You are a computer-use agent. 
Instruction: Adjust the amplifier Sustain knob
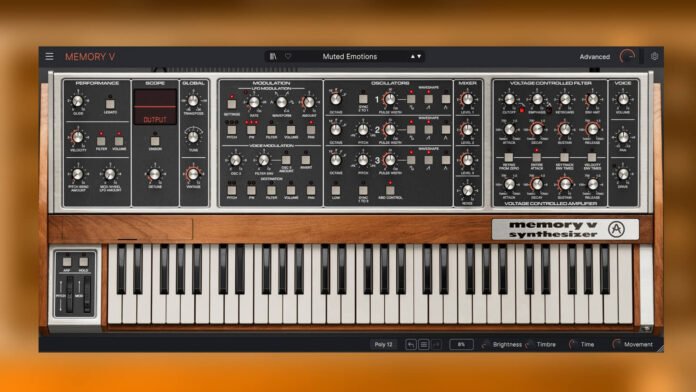tap(565, 184)
